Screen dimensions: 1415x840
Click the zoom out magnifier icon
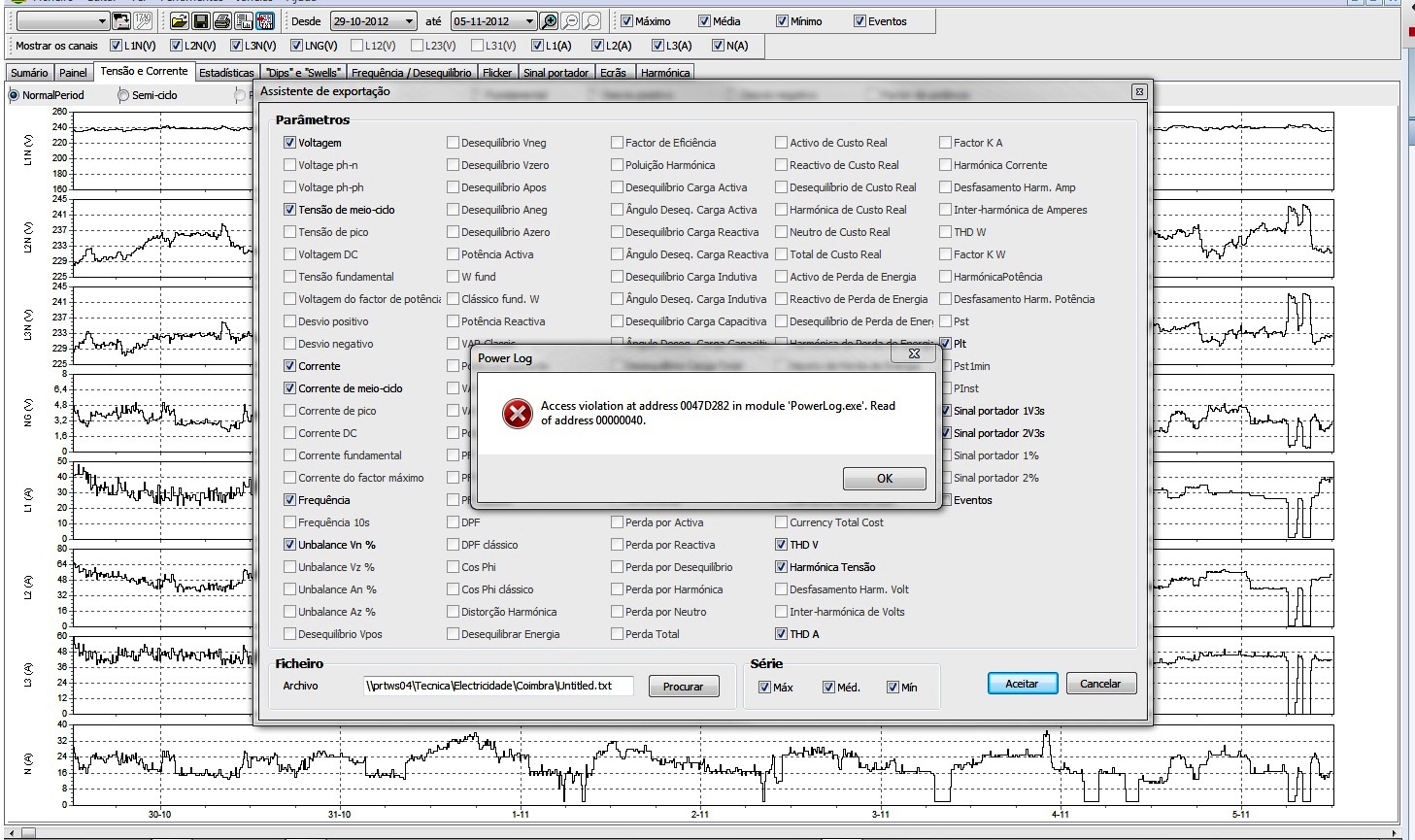[570, 21]
